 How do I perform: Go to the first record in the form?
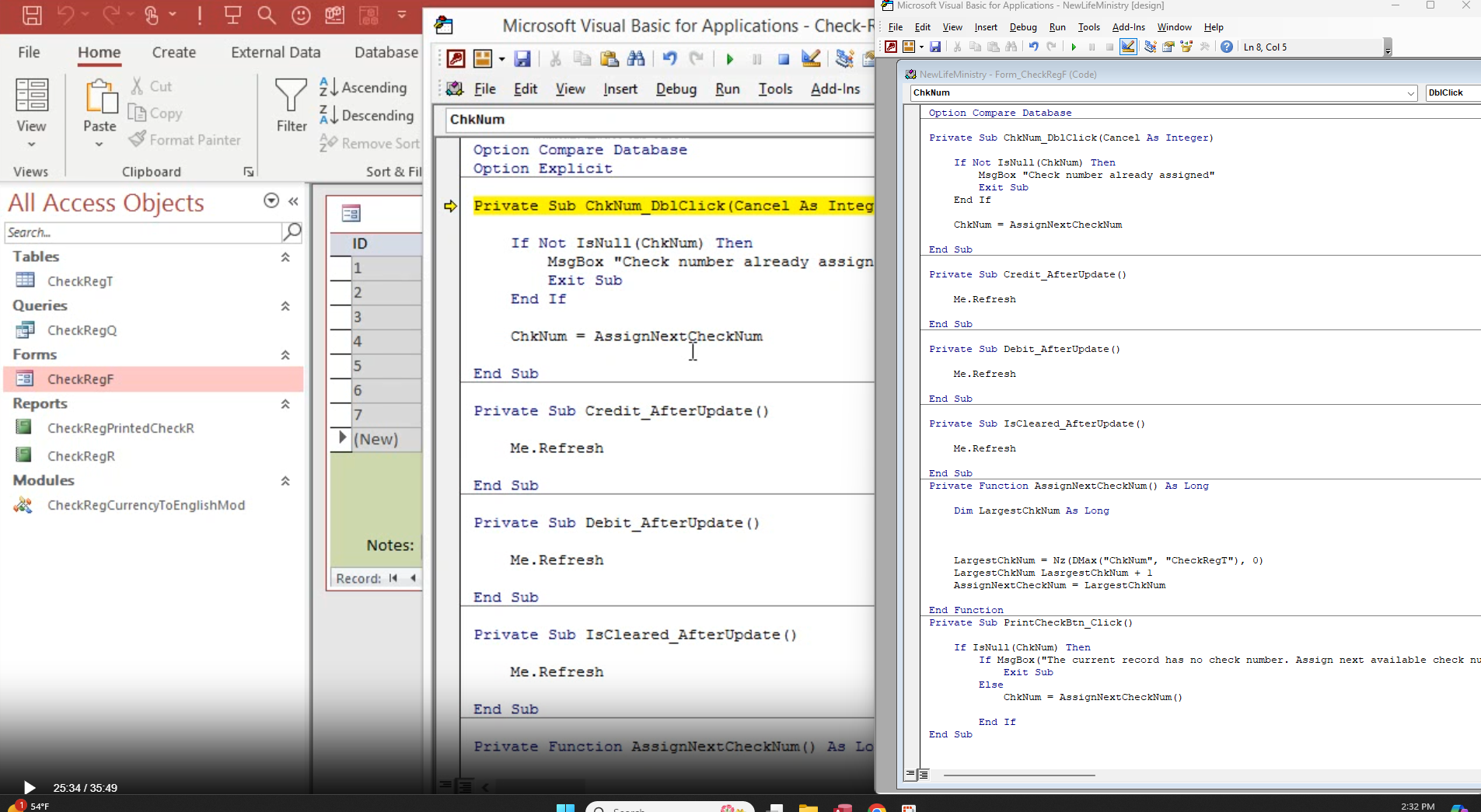point(394,578)
